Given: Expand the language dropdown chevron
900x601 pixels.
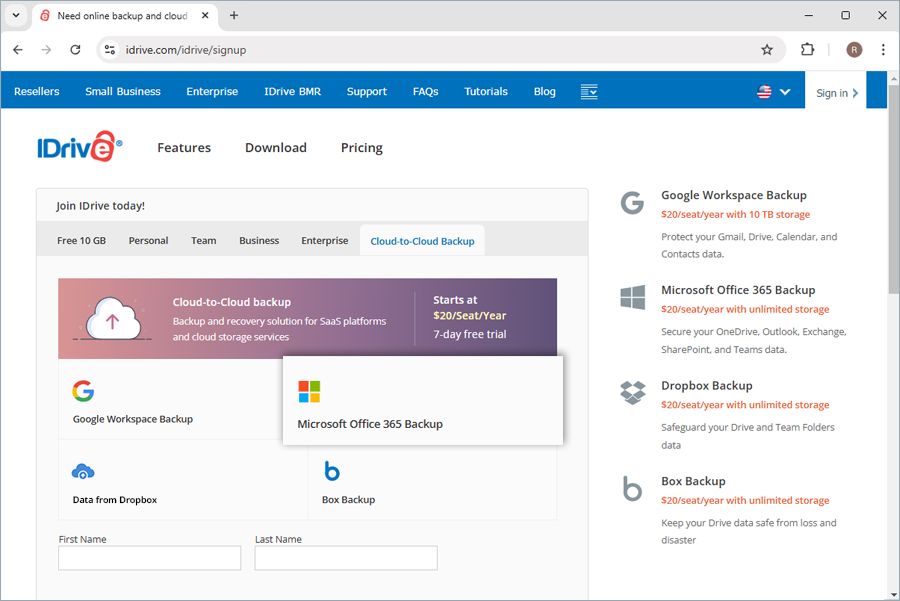Looking at the screenshot, I should point(785,92).
